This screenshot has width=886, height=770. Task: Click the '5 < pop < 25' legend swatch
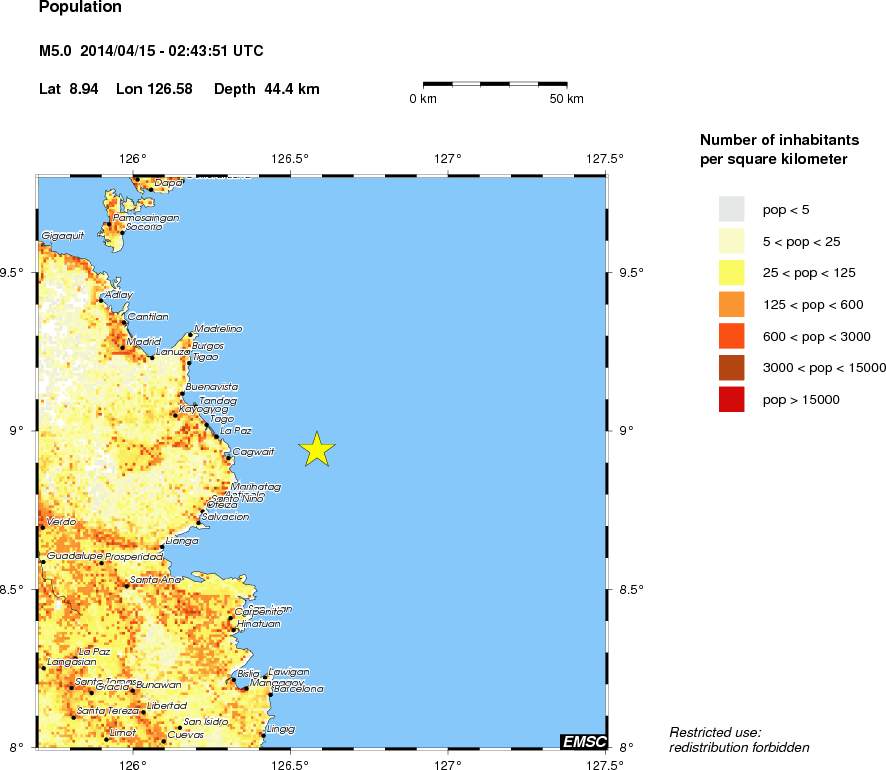click(731, 240)
